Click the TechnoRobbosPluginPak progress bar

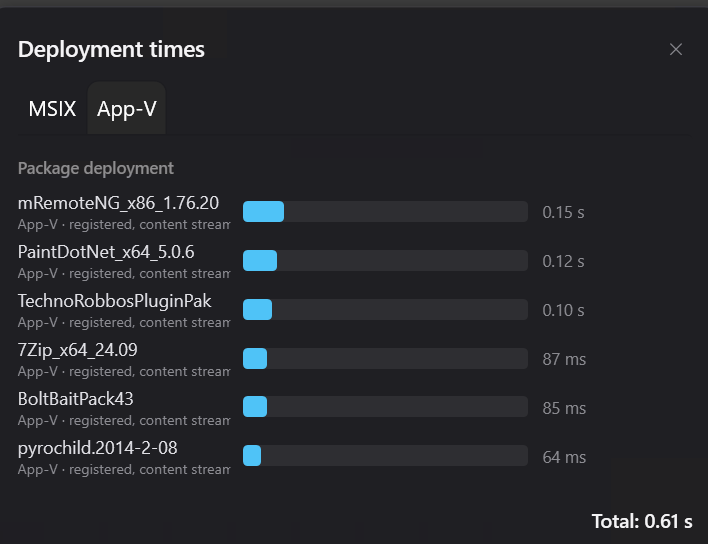[x=385, y=310]
